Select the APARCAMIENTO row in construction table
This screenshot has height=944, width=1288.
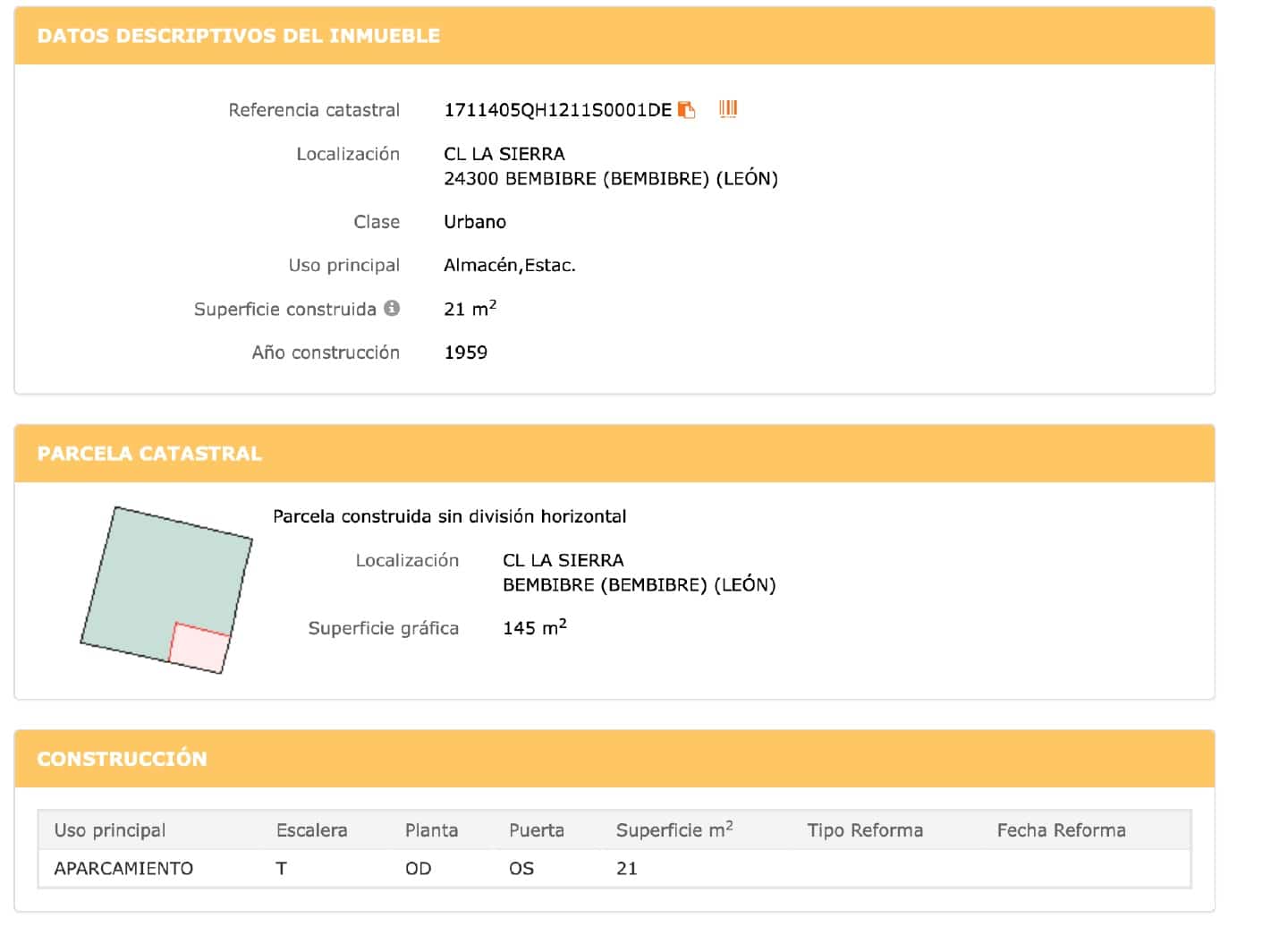(x=123, y=869)
